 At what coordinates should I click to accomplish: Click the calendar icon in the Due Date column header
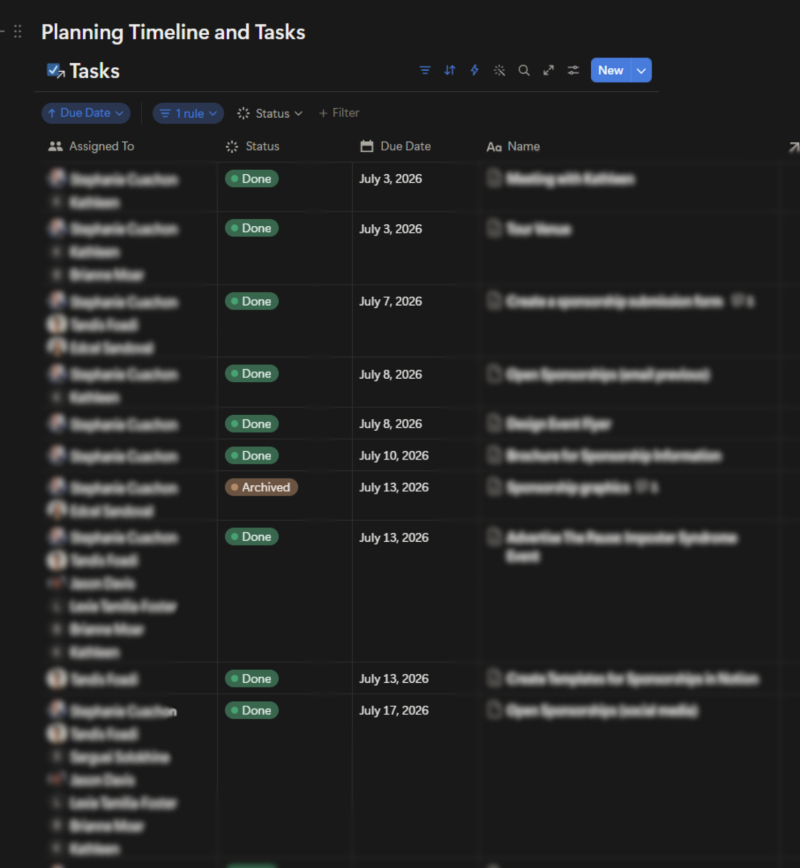click(367, 146)
